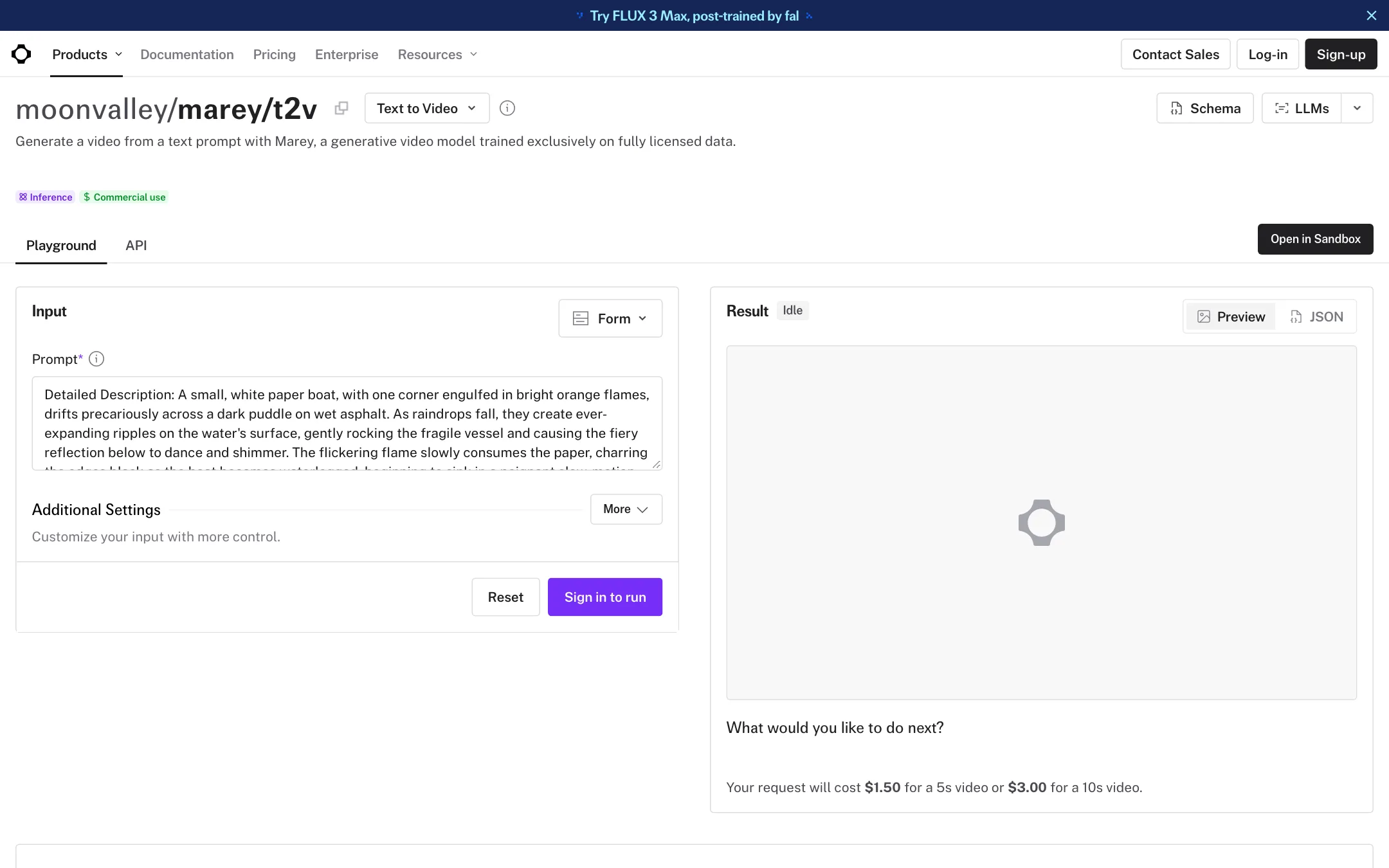1389x868 pixels.
Task: Open the Schema button
Action: tap(1205, 108)
